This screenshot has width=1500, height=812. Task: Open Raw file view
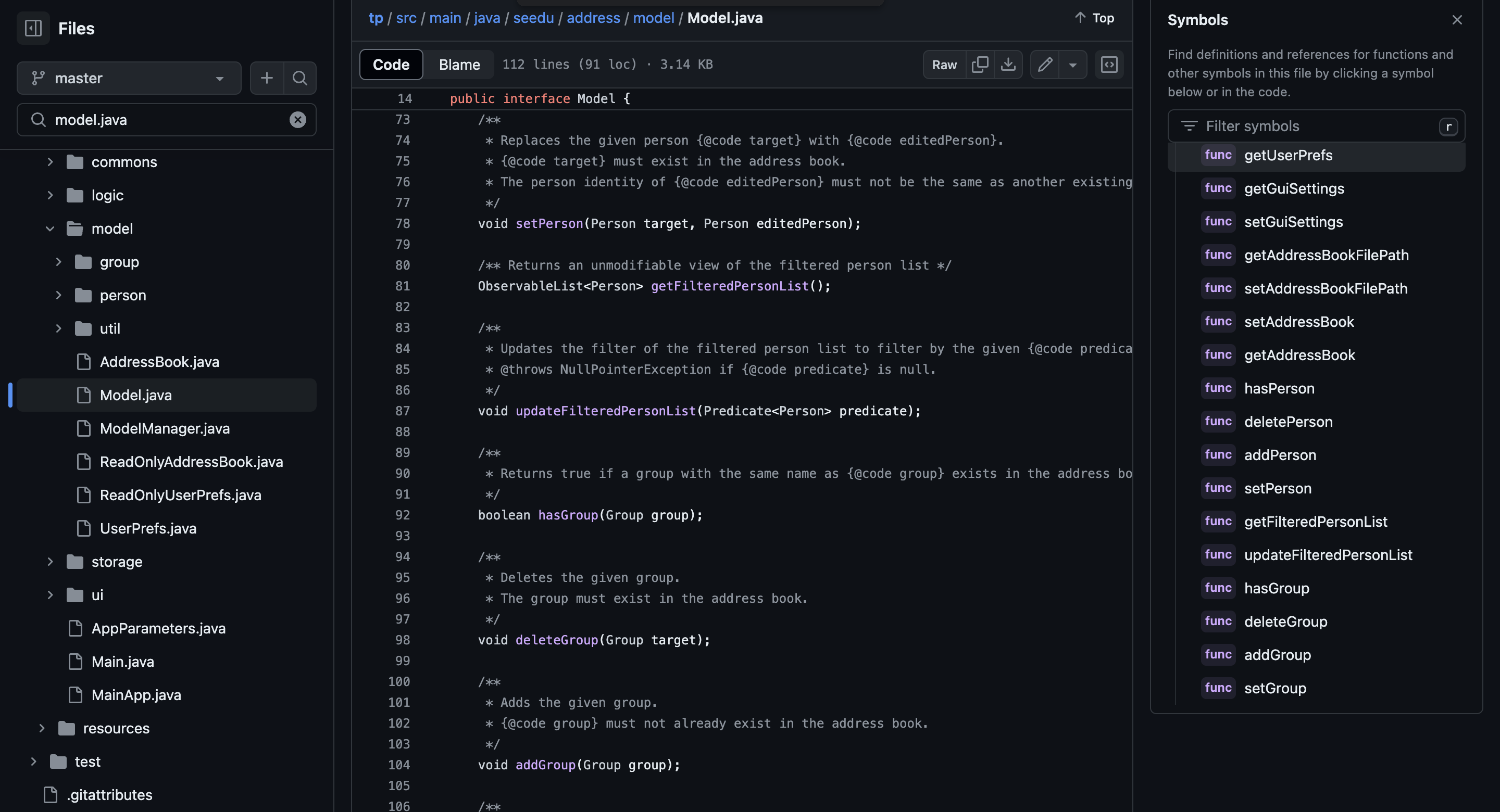944,65
